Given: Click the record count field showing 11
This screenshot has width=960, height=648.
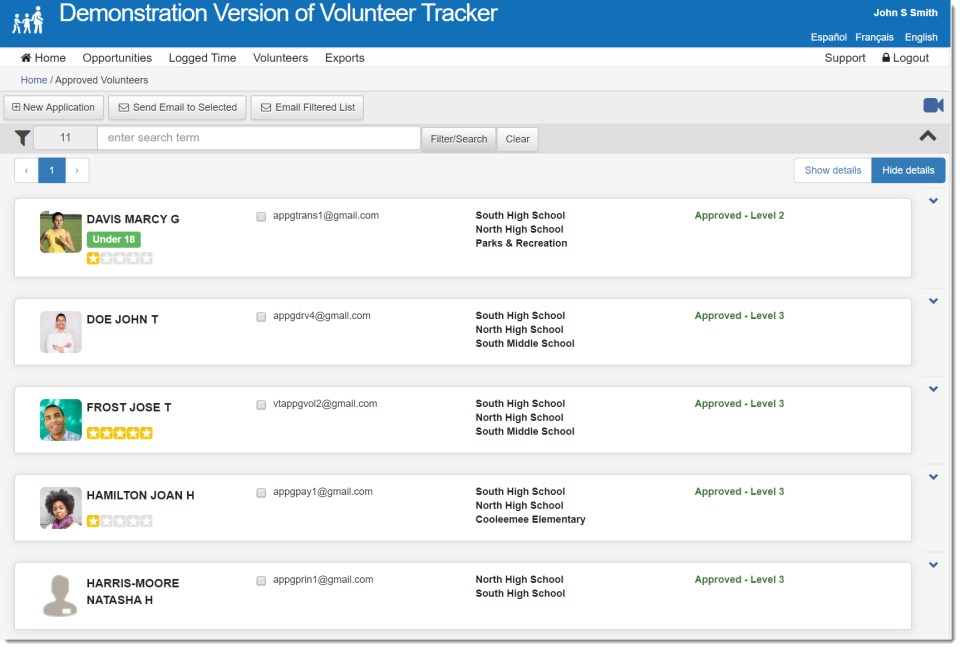Looking at the screenshot, I should pos(65,138).
